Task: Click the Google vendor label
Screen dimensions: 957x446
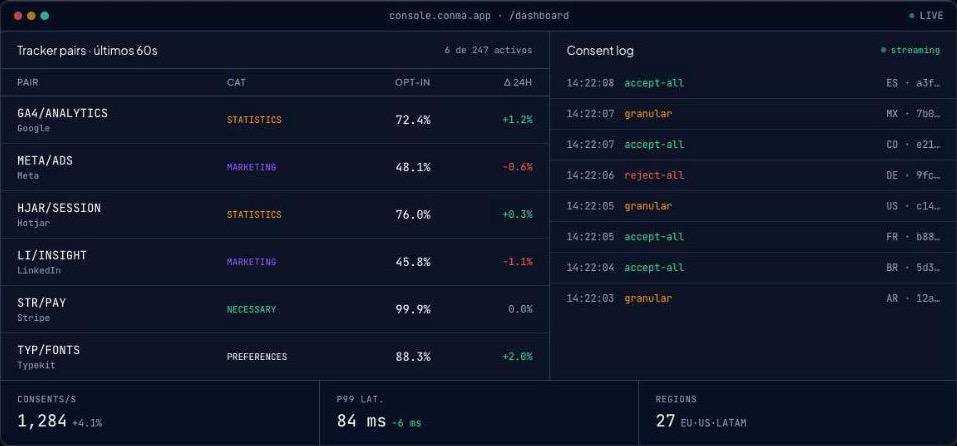Action: 34,129
